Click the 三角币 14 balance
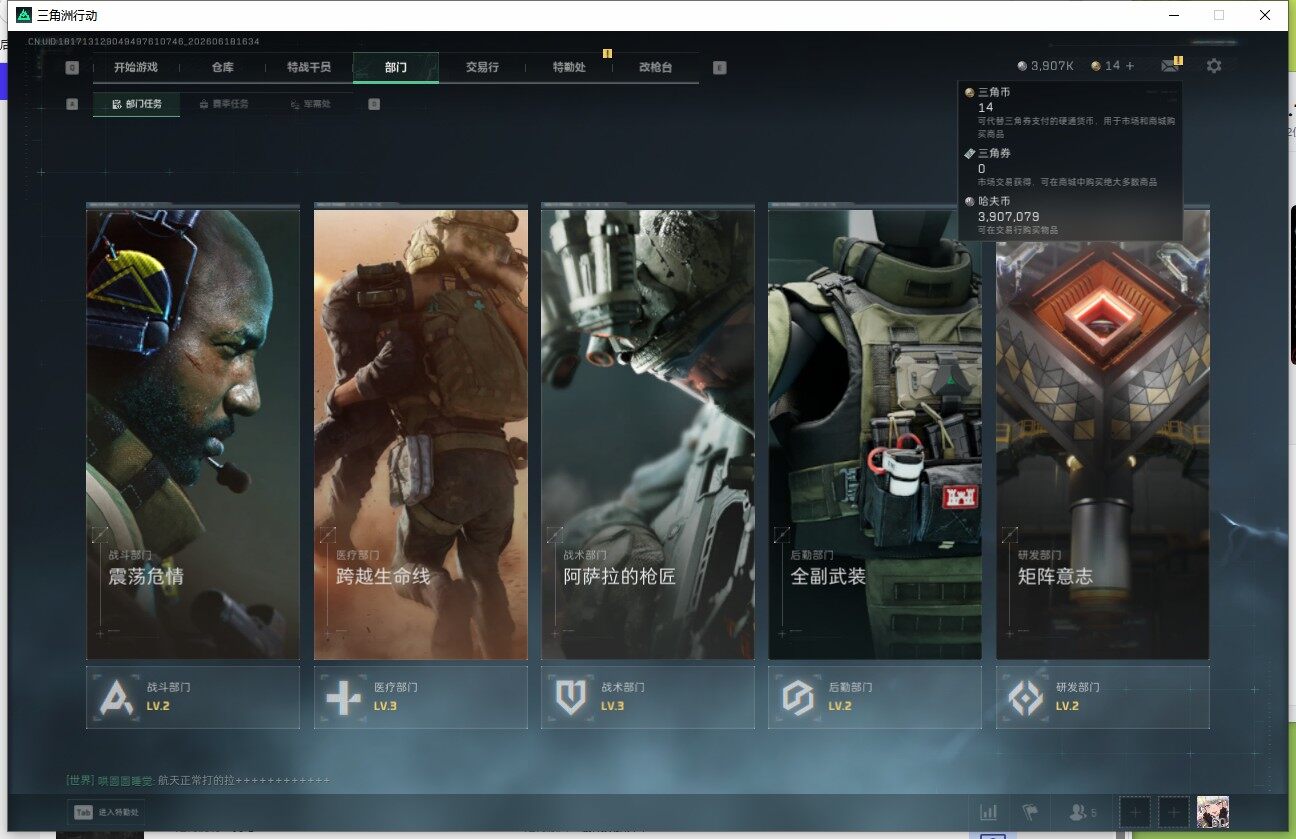The height and width of the screenshot is (839, 1296). click(x=1105, y=66)
